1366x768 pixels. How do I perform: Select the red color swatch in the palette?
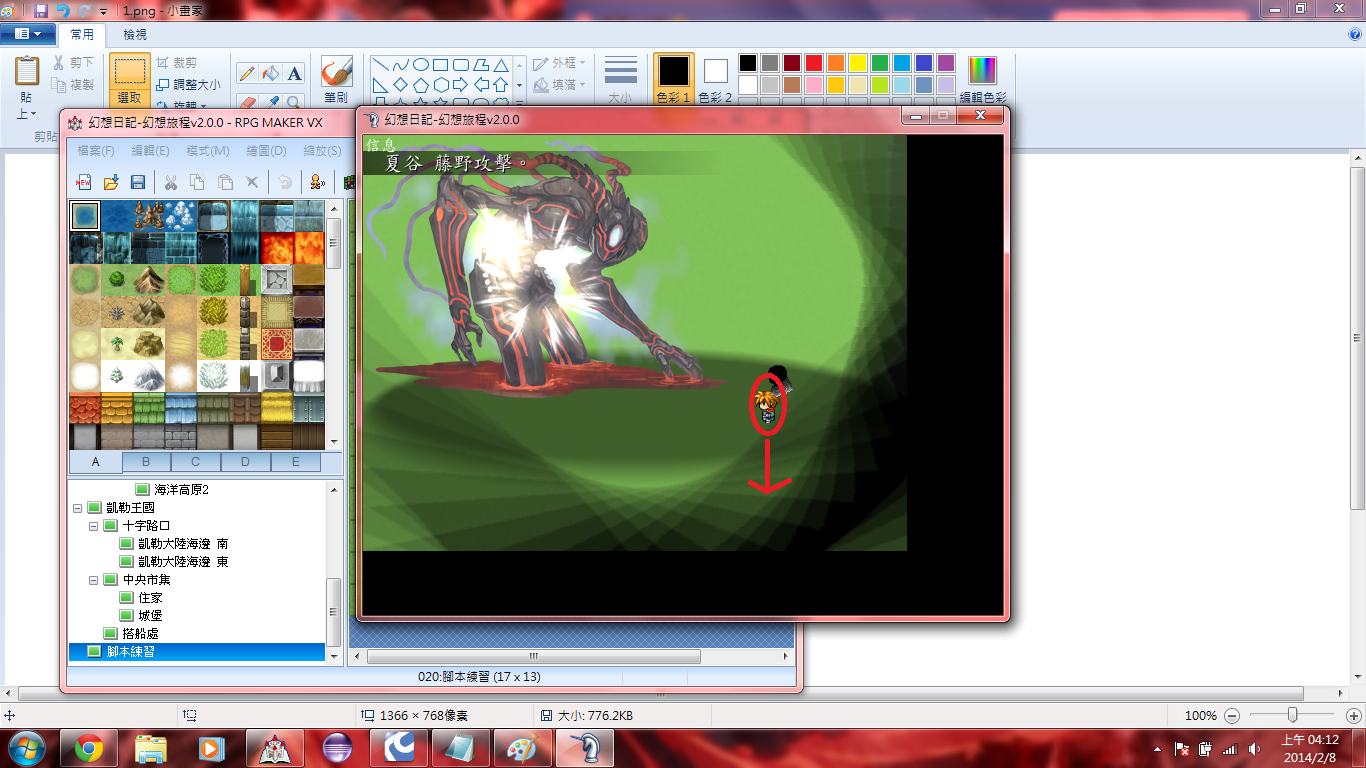814,63
